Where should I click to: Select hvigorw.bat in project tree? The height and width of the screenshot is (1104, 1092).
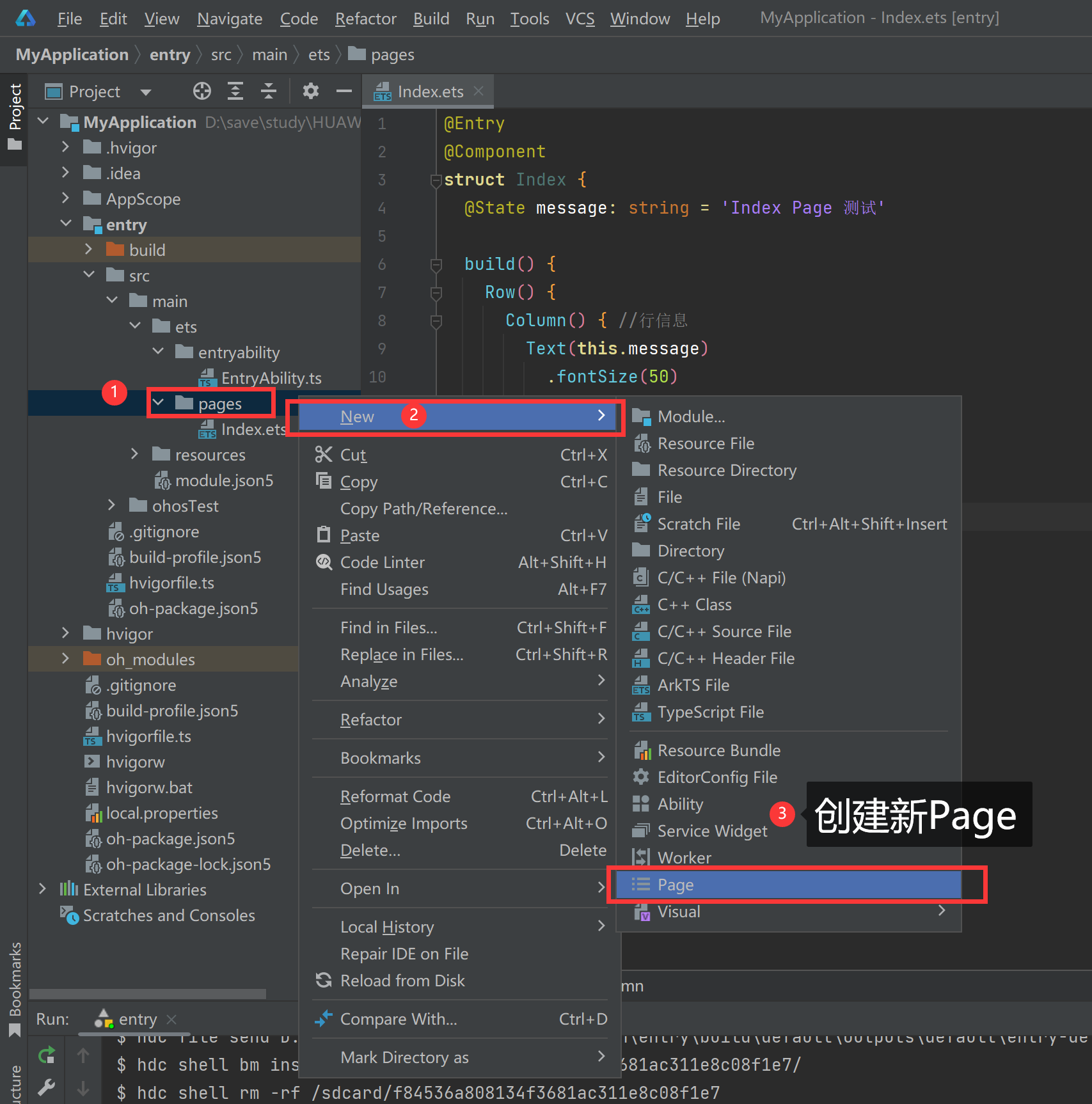149,787
